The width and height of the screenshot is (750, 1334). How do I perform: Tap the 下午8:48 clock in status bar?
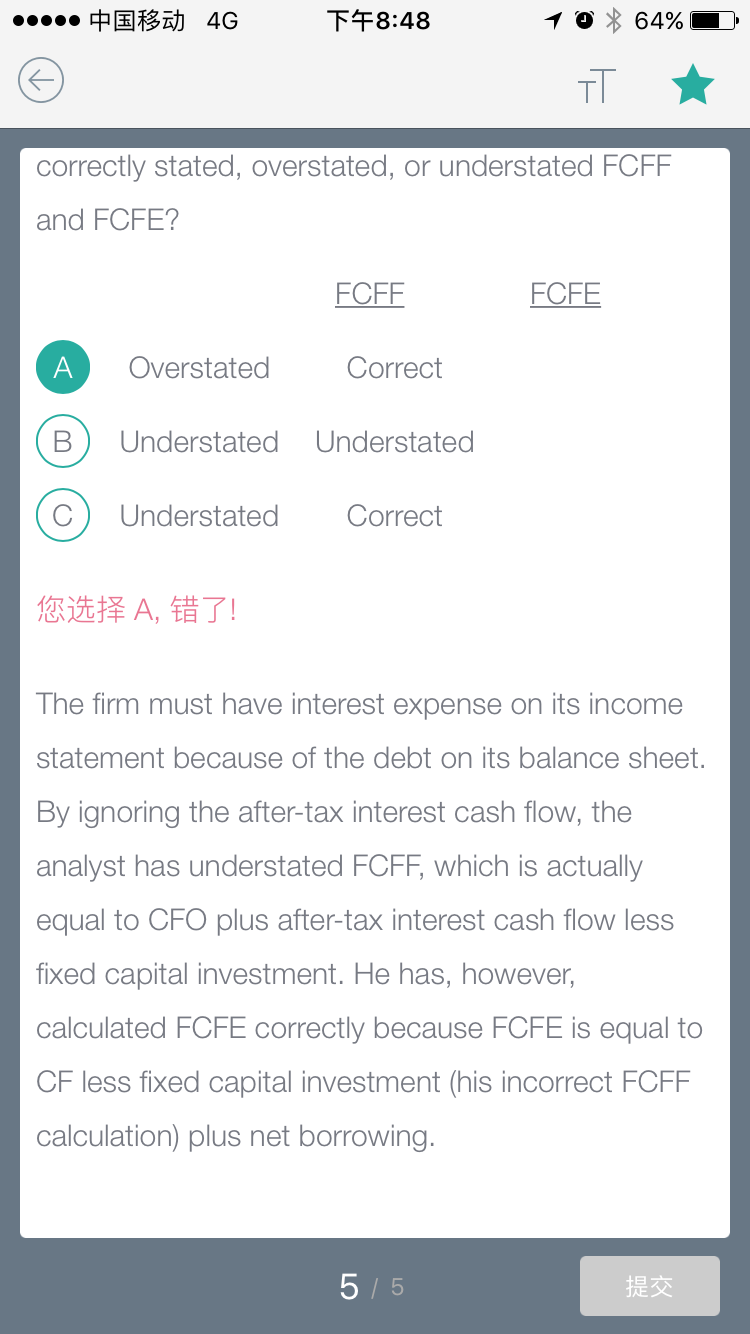point(378,21)
